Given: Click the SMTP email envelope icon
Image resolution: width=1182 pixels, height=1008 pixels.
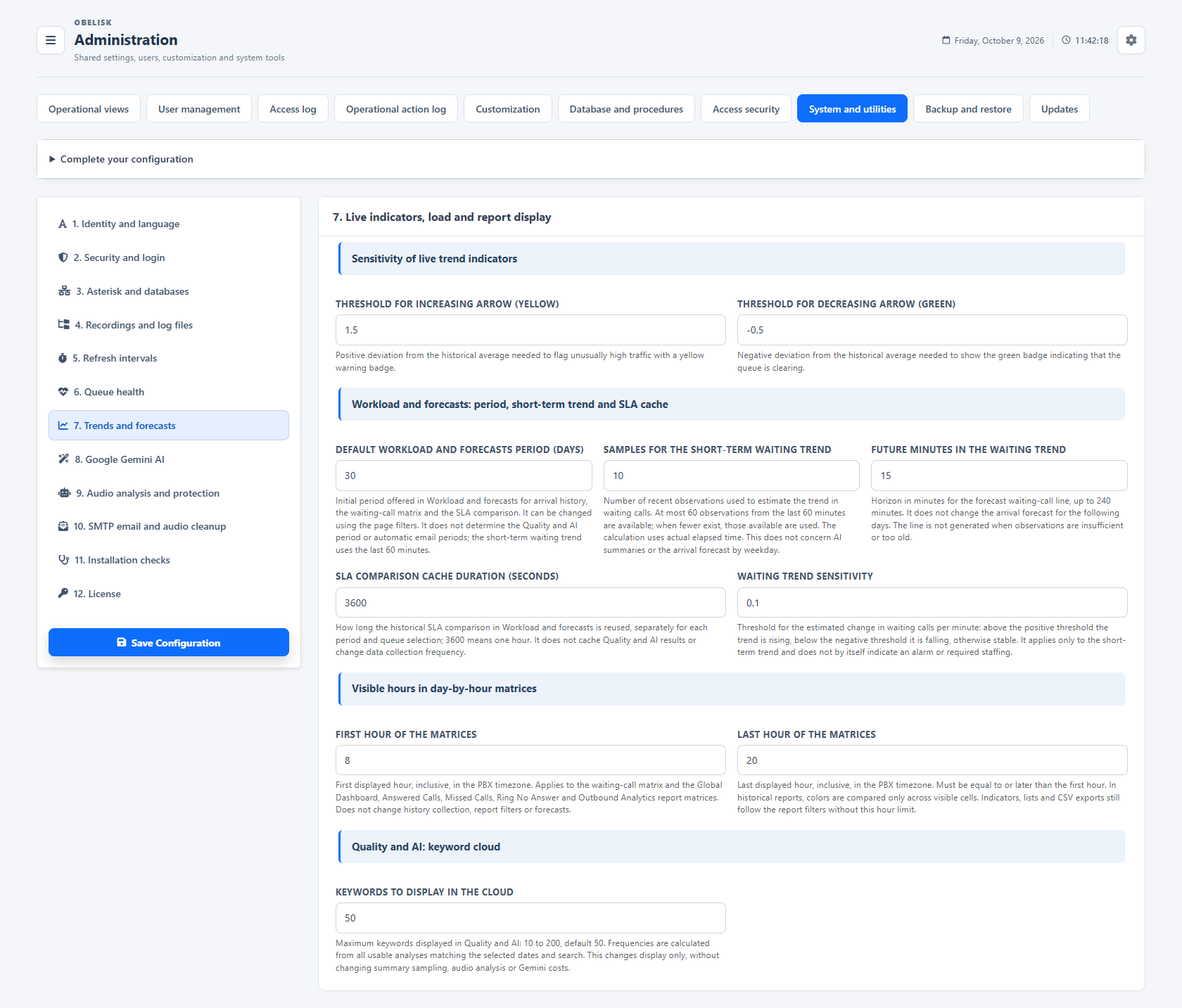Looking at the screenshot, I should point(63,526).
